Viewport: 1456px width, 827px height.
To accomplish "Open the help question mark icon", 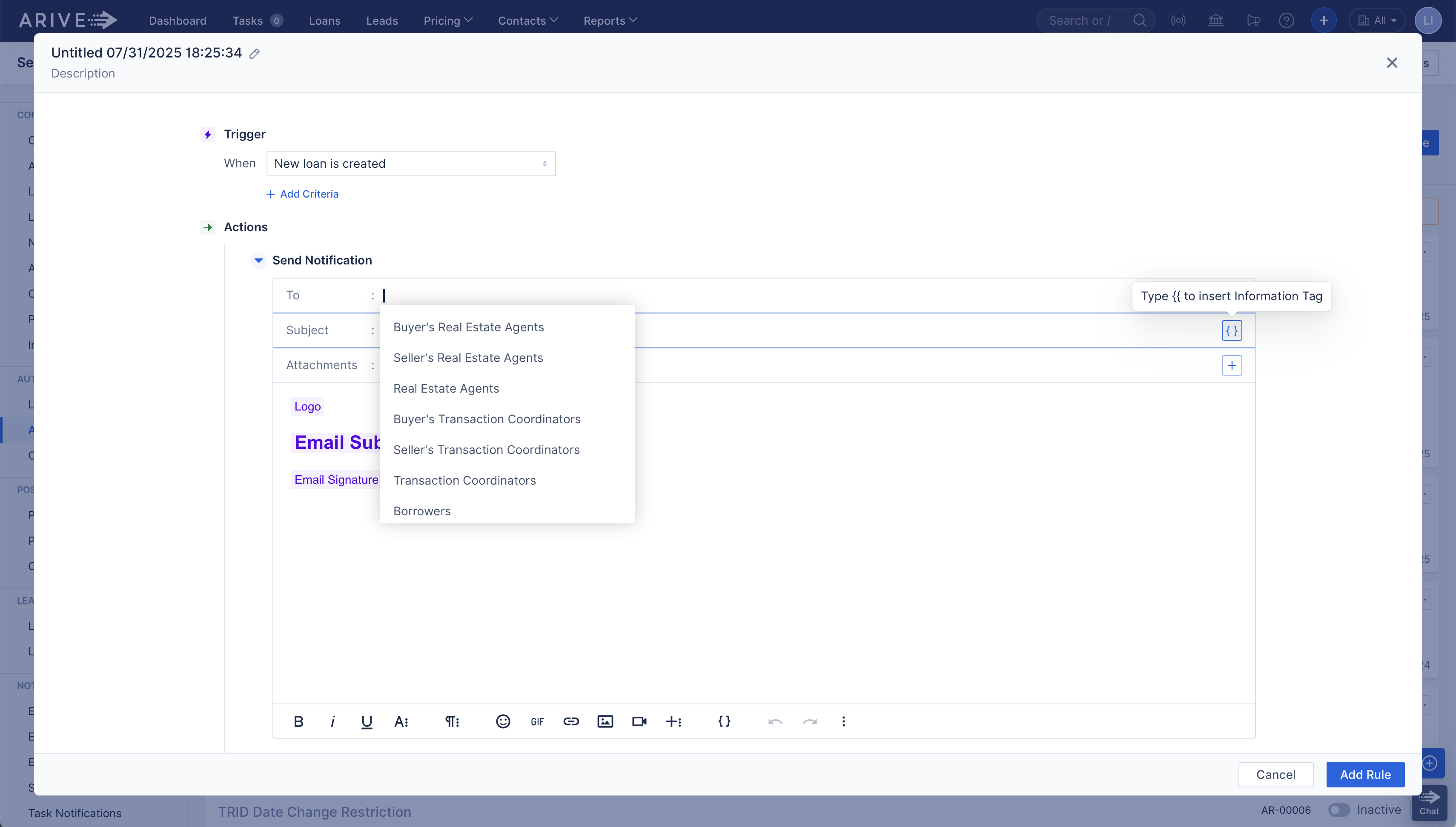I will click(1286, 20).
